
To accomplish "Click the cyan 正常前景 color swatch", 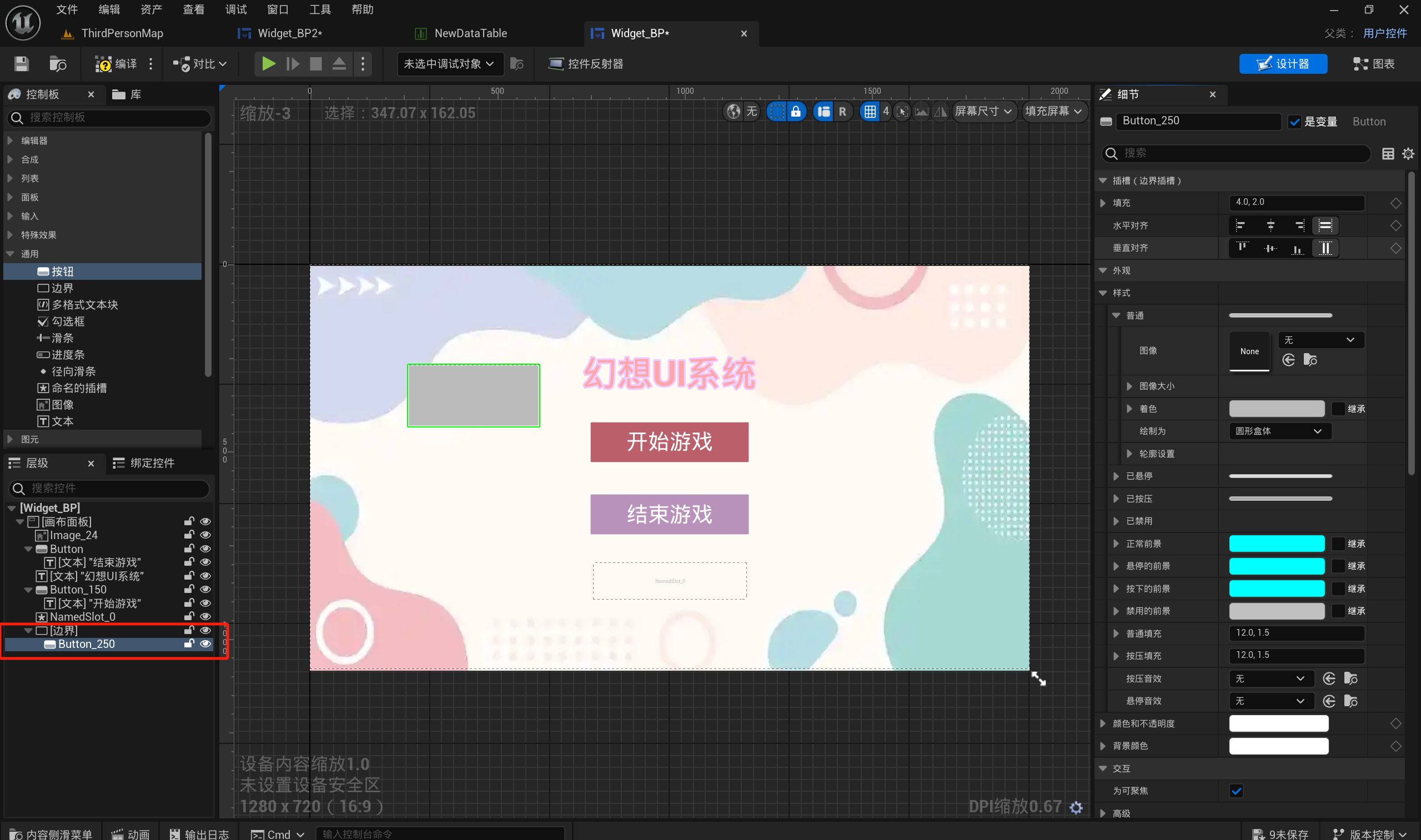I will [x=1276, y=544].
